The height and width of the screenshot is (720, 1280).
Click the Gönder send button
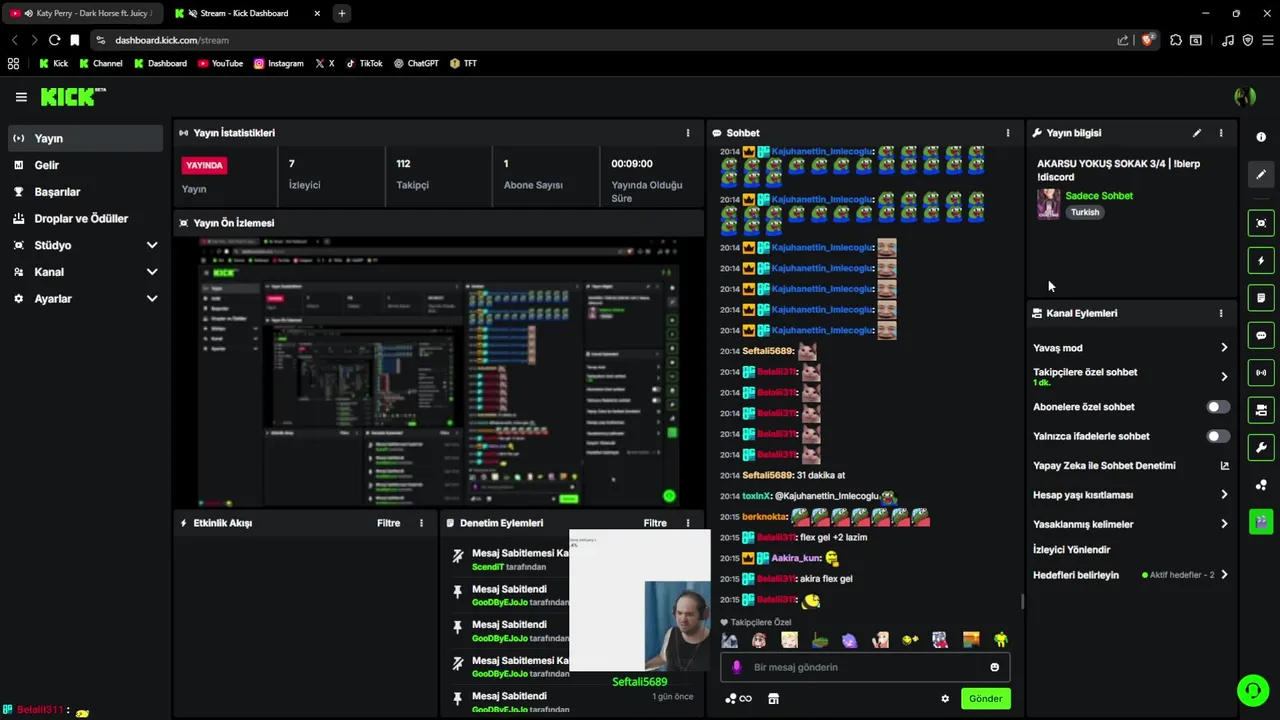coord(985,699)
